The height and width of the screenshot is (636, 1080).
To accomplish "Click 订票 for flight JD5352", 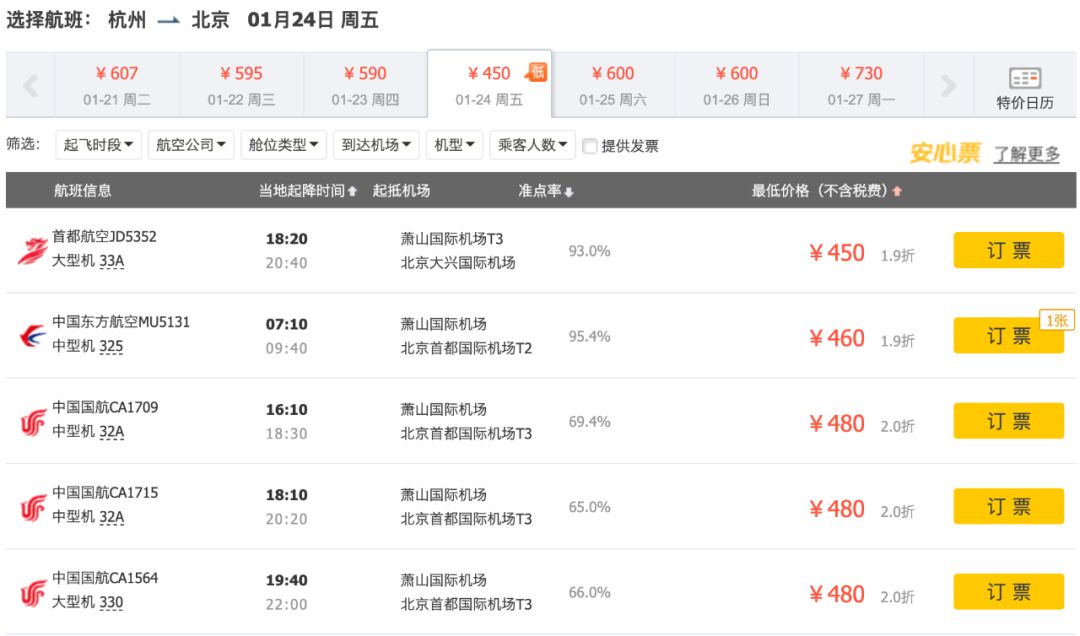I will (x=1008, y=251).
